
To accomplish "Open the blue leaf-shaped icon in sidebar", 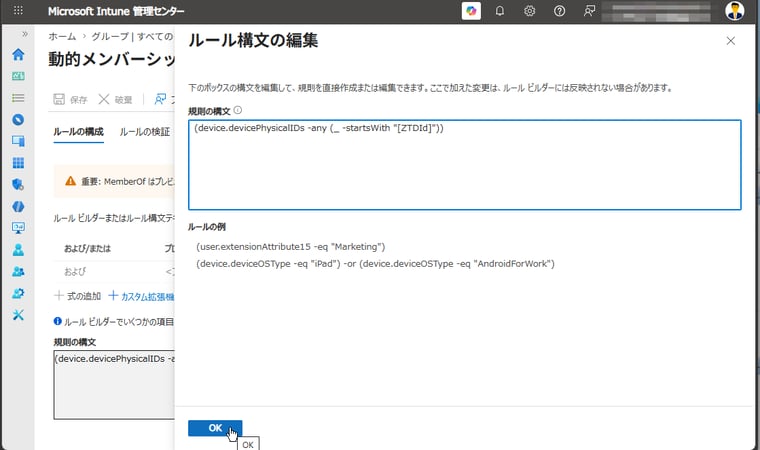I will [18, 207].
